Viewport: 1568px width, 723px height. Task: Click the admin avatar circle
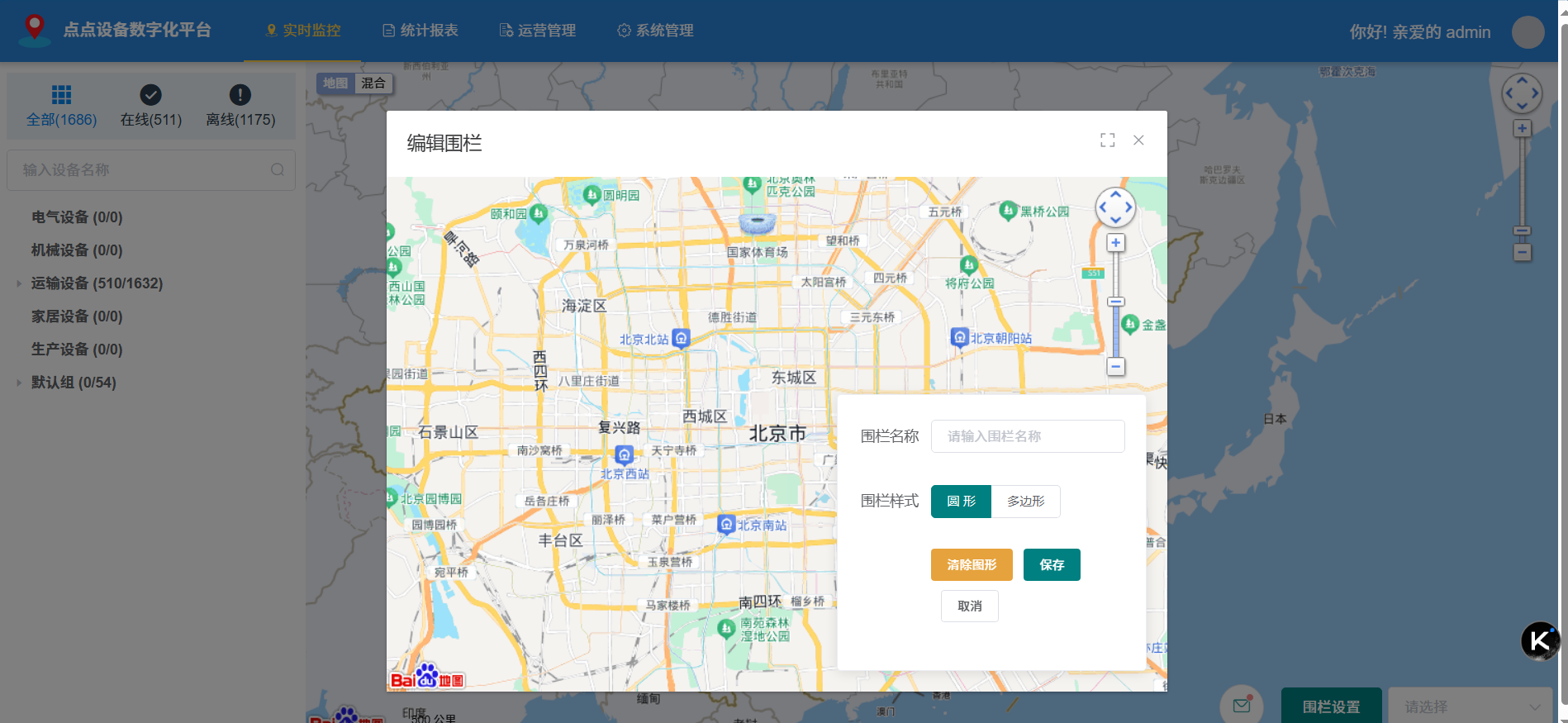1528,32
